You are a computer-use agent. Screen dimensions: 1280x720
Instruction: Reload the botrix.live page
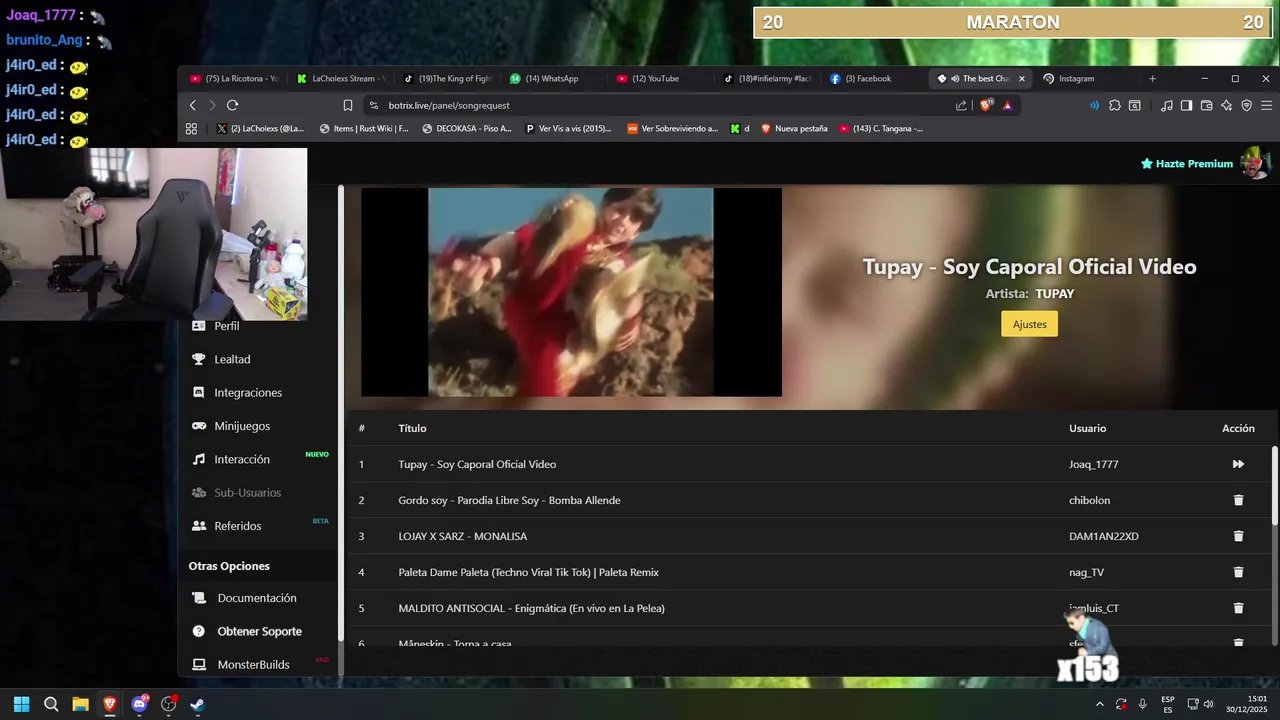(233, 105)
